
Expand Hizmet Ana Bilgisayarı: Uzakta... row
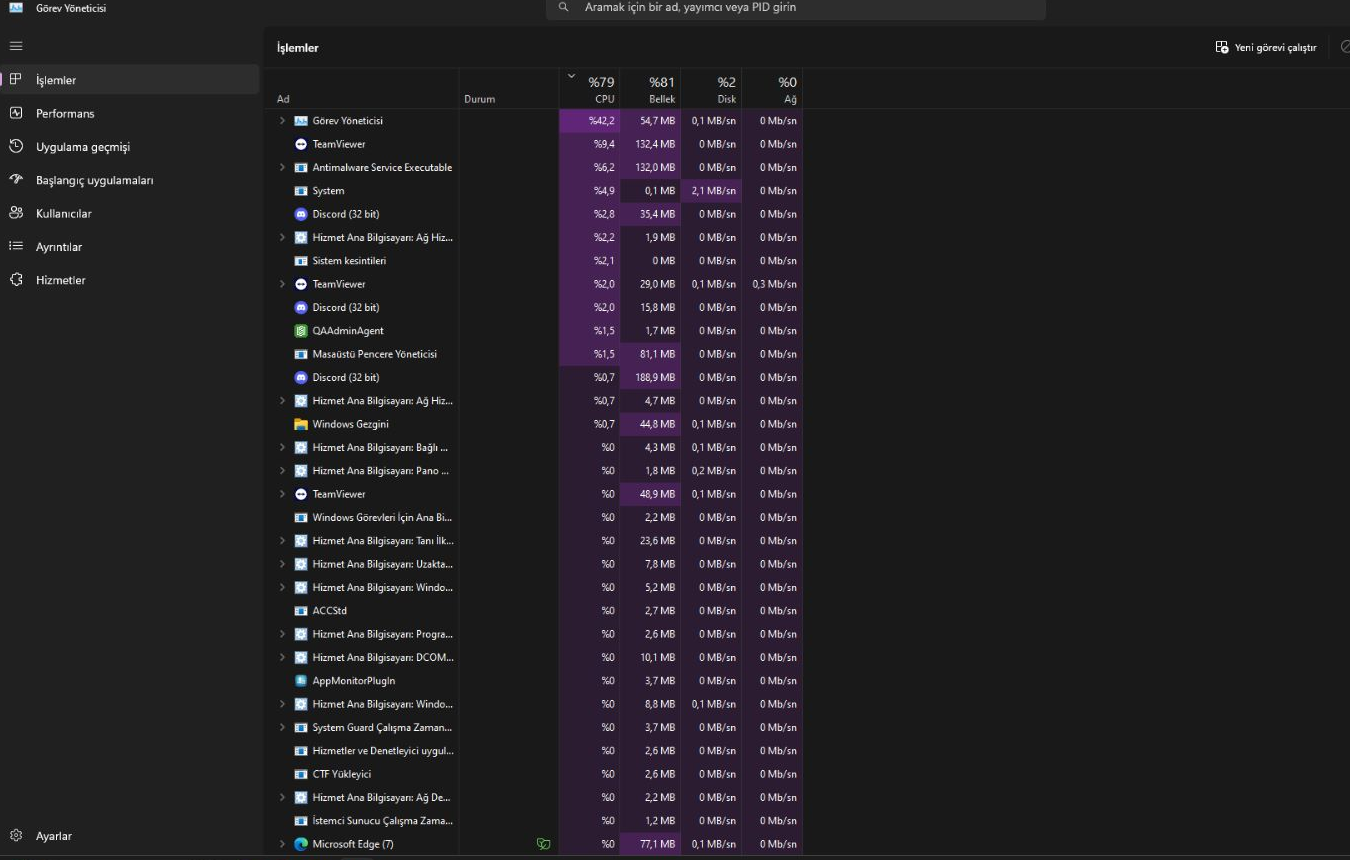[282, 564]
